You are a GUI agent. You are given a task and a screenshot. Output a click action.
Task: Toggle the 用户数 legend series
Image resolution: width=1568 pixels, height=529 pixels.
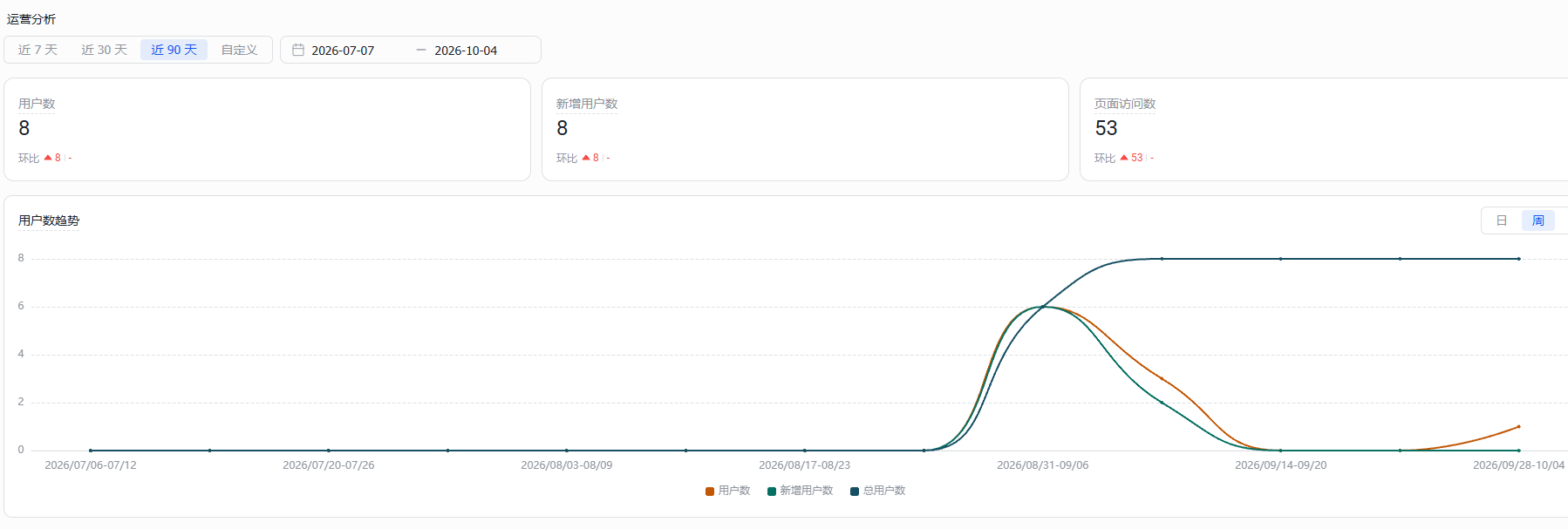tap(727, 491)
